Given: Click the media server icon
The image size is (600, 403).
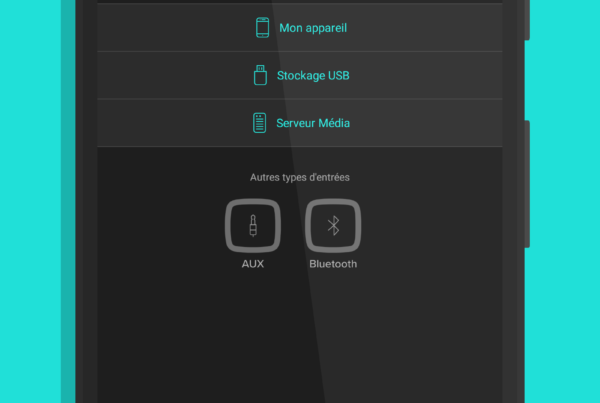Looking at the screenshot, I should point(259,123).
